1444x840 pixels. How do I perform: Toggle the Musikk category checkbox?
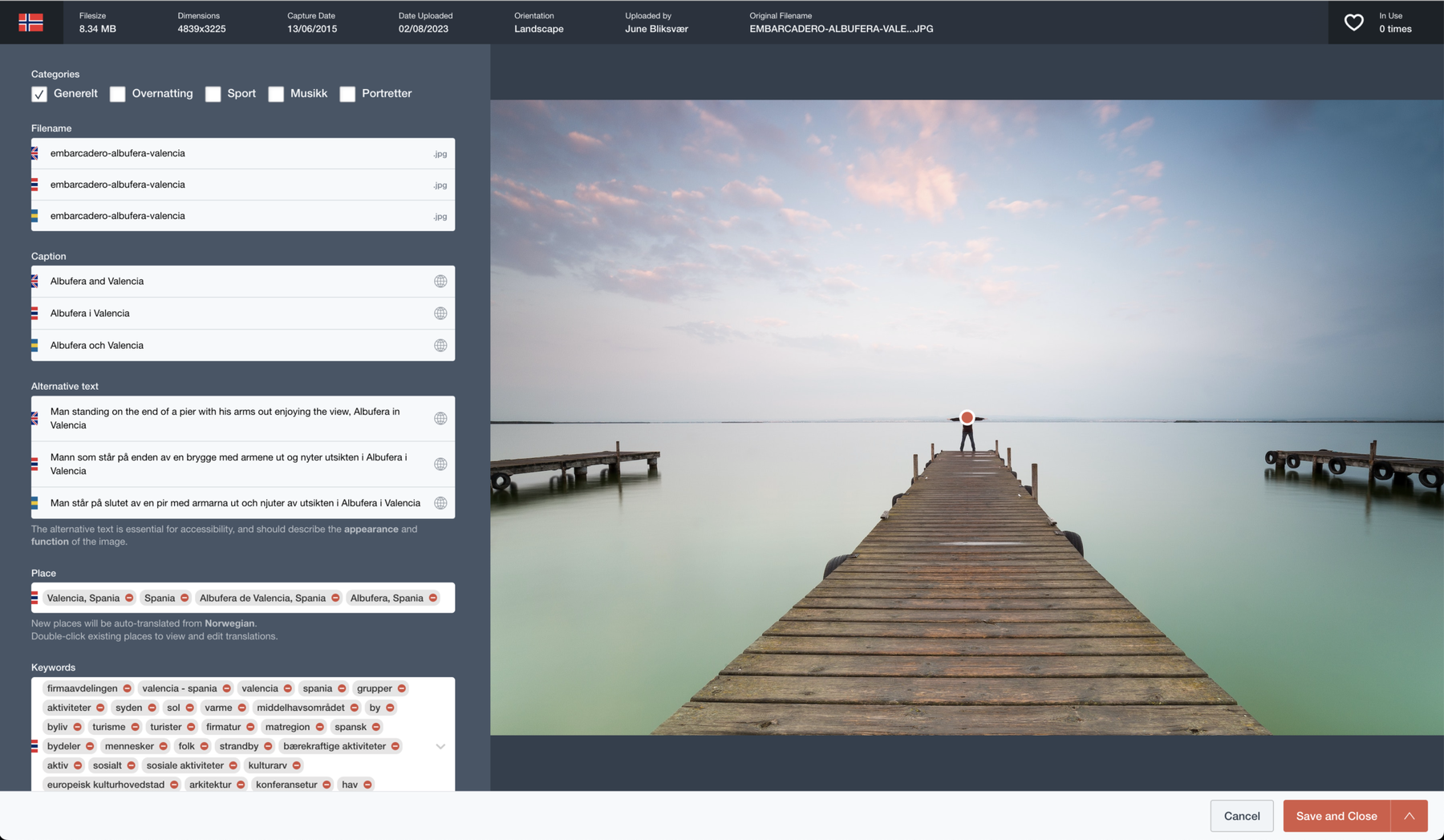[276, 94]
